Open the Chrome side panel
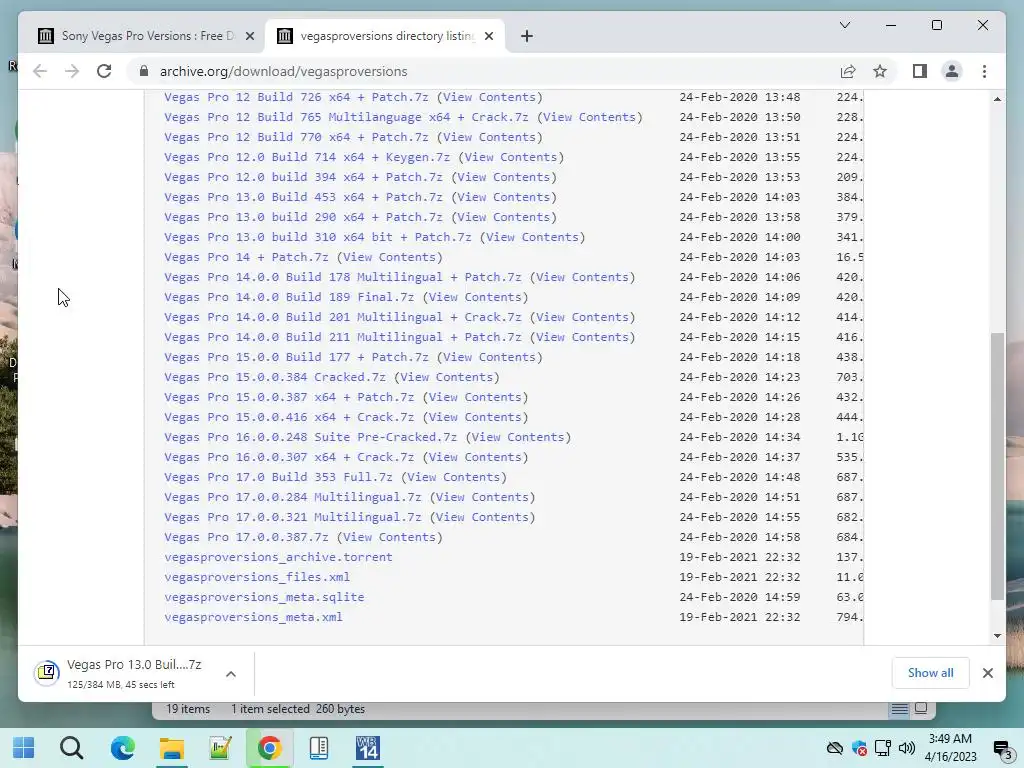 (x=920, y=71)
